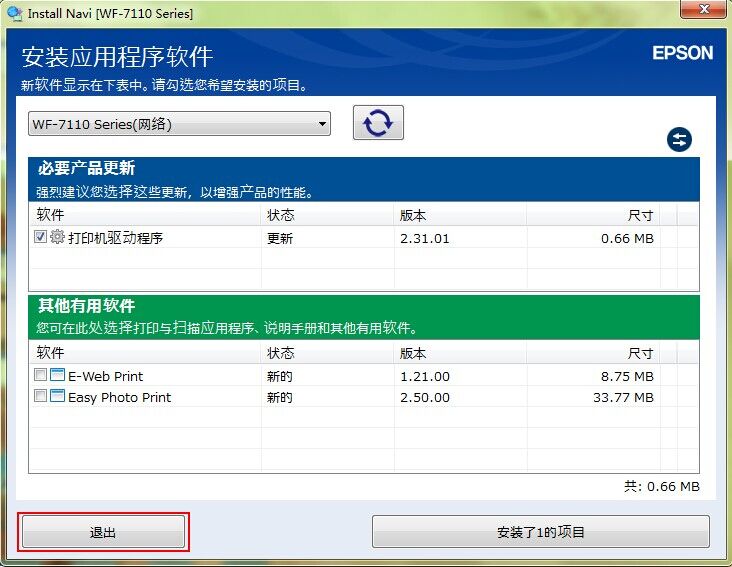732x567 pixels.
Task: Click the 版本 header in 其他有用软件 table
Action: click(x=413, y=353)
